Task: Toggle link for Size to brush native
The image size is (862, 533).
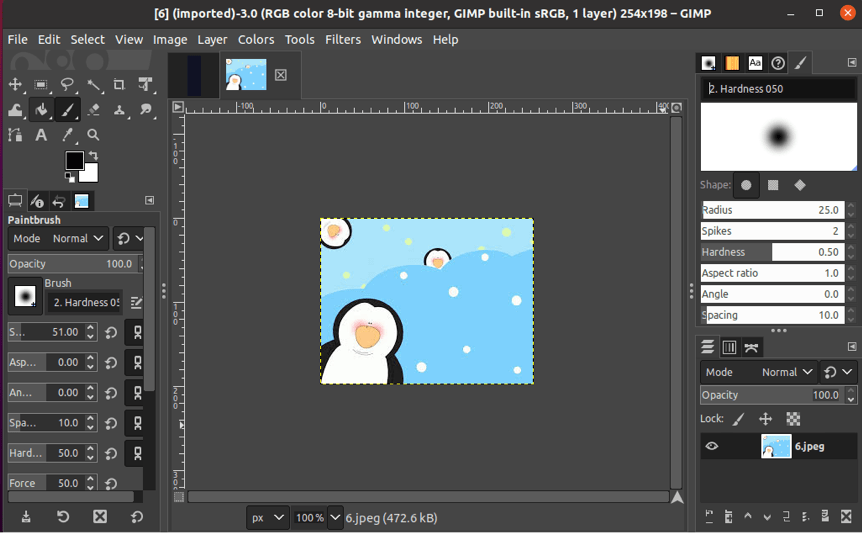Action: tap(137, 332)
